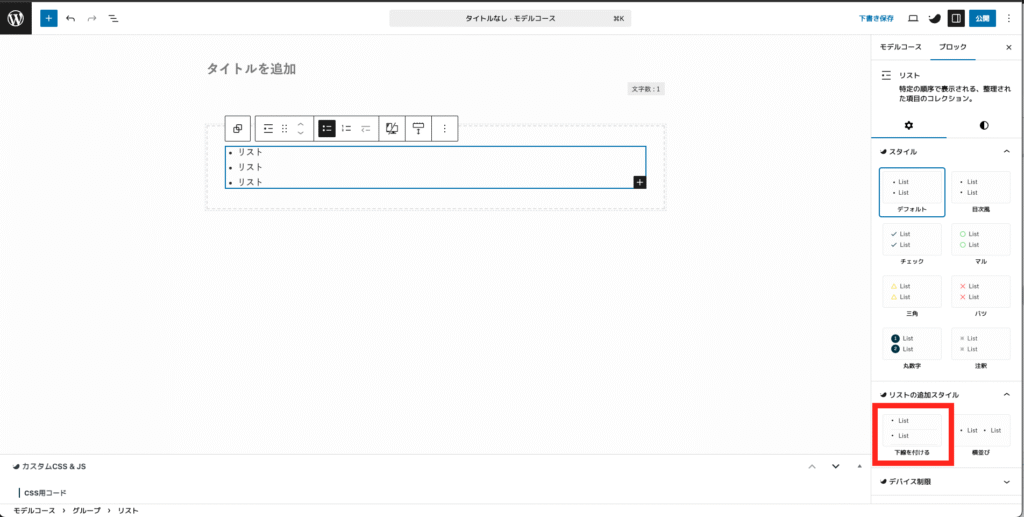This screenshot has width=1024, height=517.
Task: Select the チェック list style
Action: (911, 240)
